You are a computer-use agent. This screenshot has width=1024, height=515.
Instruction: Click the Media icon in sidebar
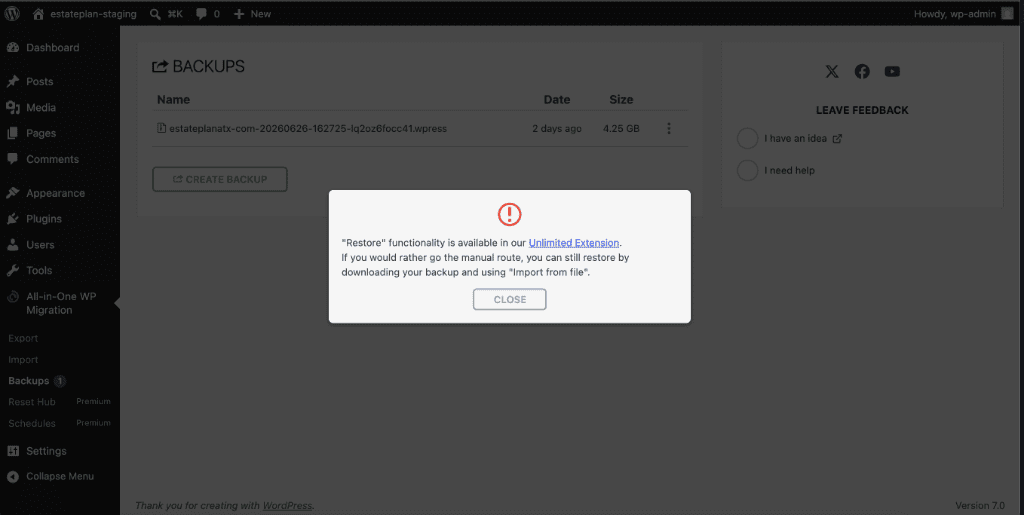coord(12,108)
